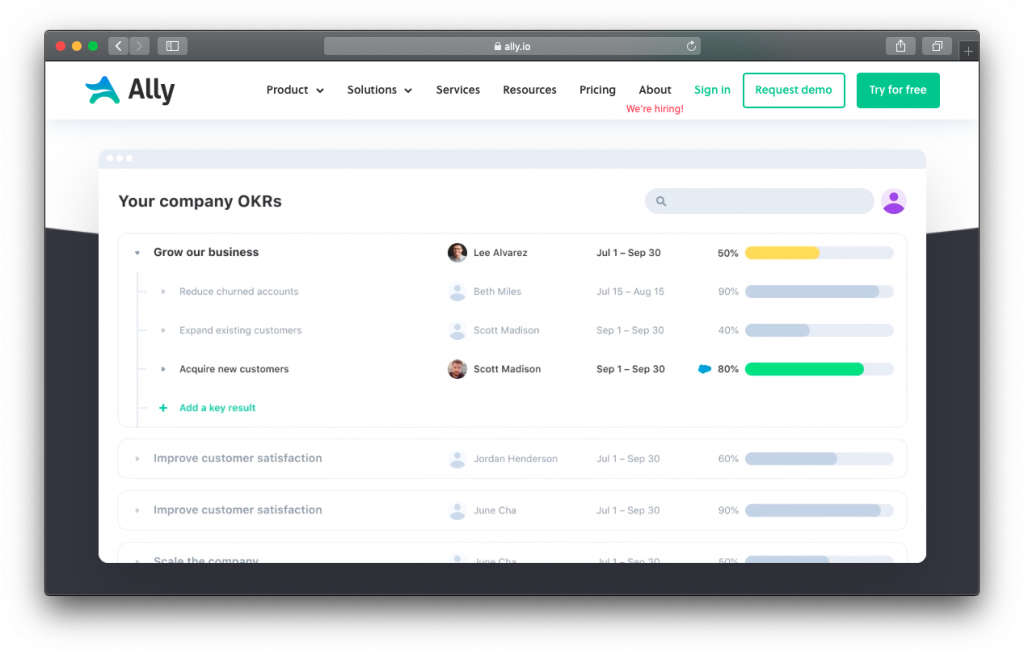Click the Try for free button
Screen dimensions: 1024x655
[x=898, y=90]
